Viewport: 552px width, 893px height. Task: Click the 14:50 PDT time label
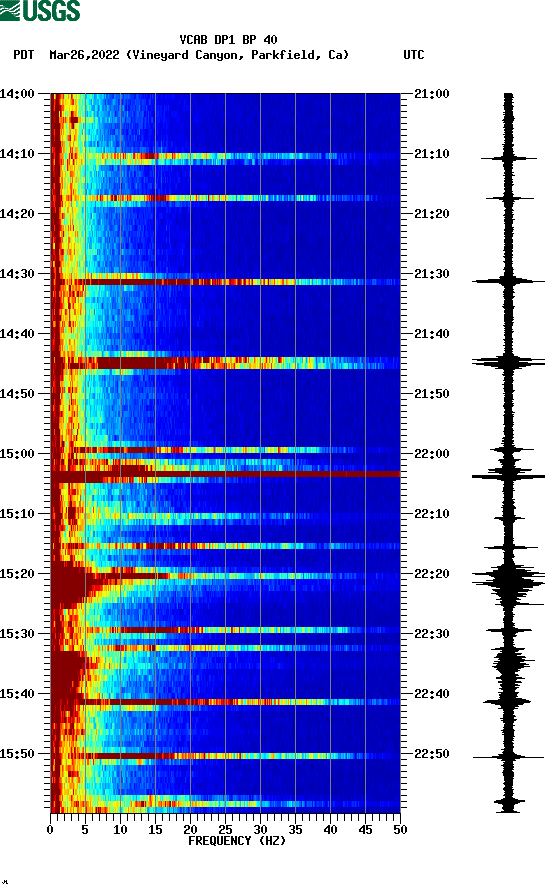17,394
